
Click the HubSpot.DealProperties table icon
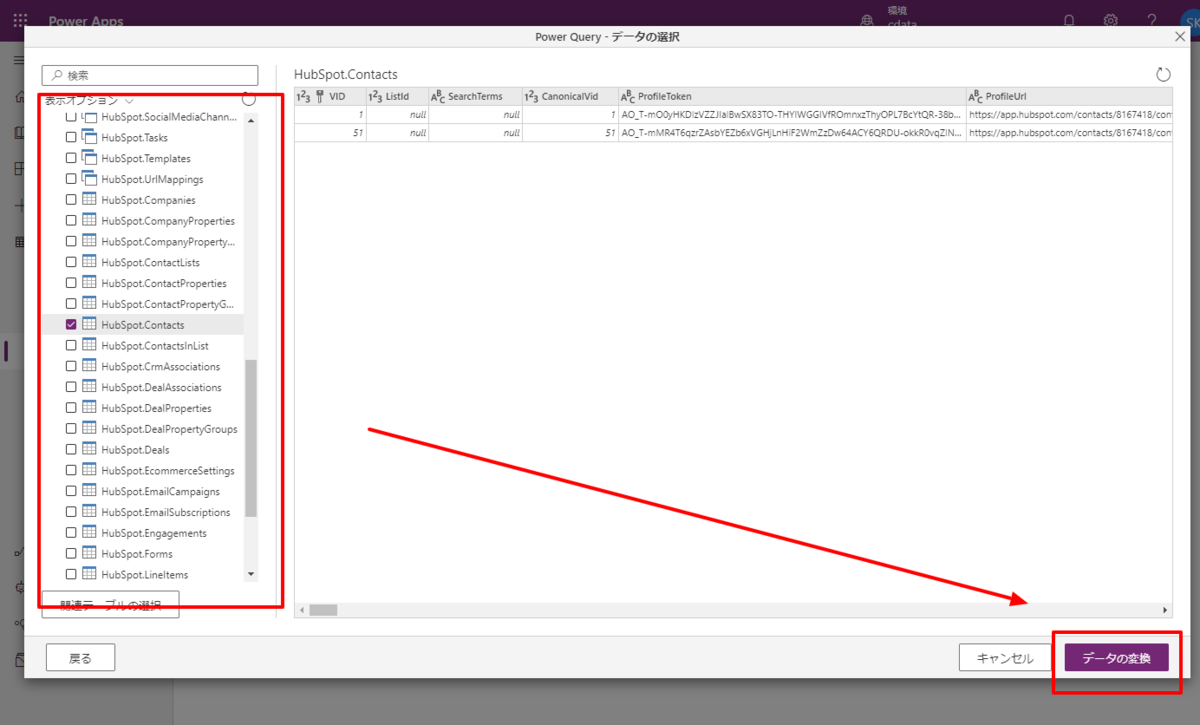[x=89, y=408]
